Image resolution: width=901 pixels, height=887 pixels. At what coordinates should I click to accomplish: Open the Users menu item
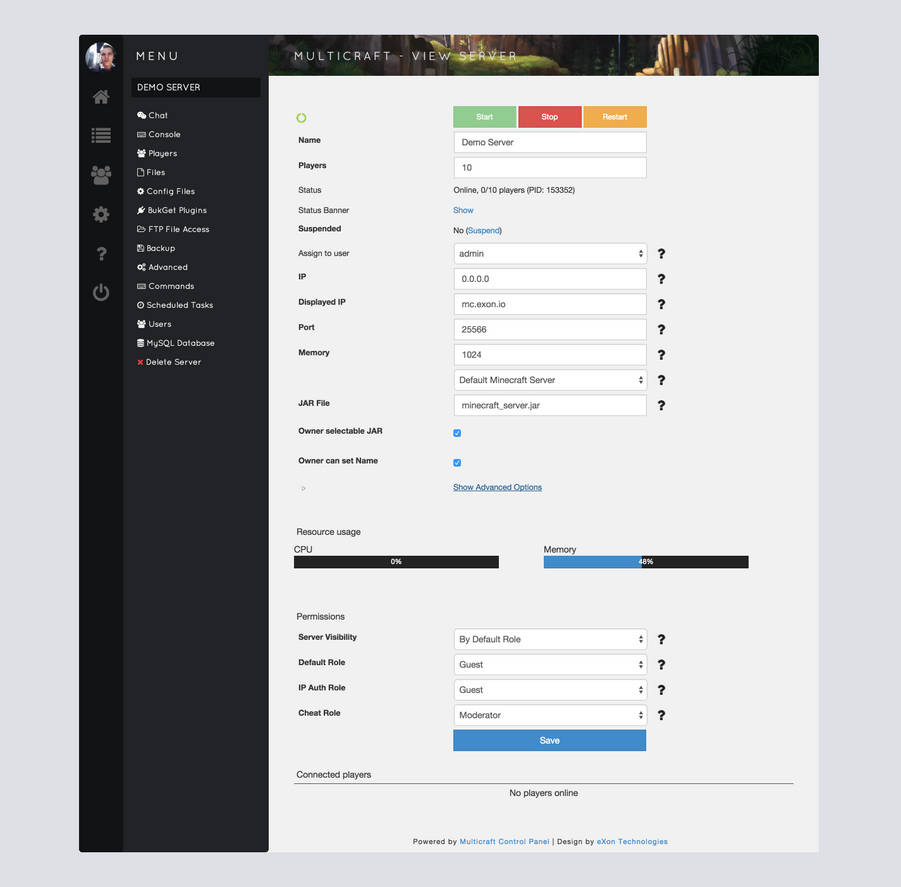point(154,323)
